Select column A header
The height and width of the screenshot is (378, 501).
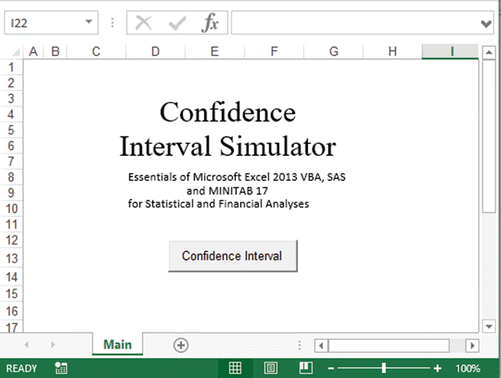(x=33, y=52)
